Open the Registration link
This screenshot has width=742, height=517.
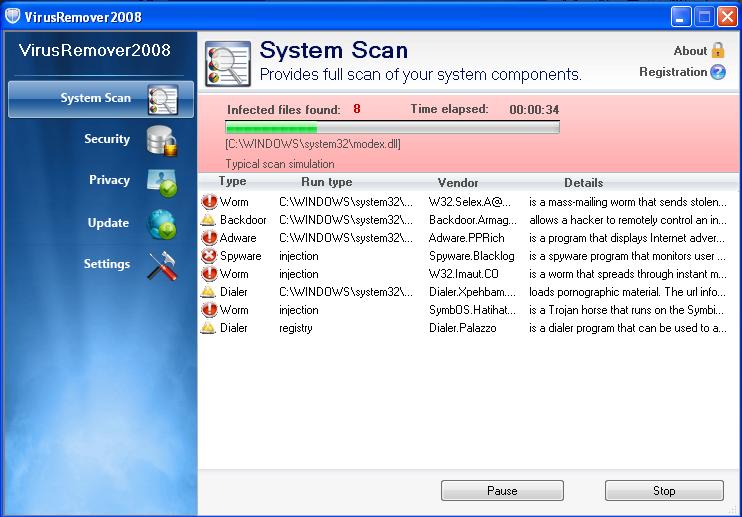[x=673, y=72]
